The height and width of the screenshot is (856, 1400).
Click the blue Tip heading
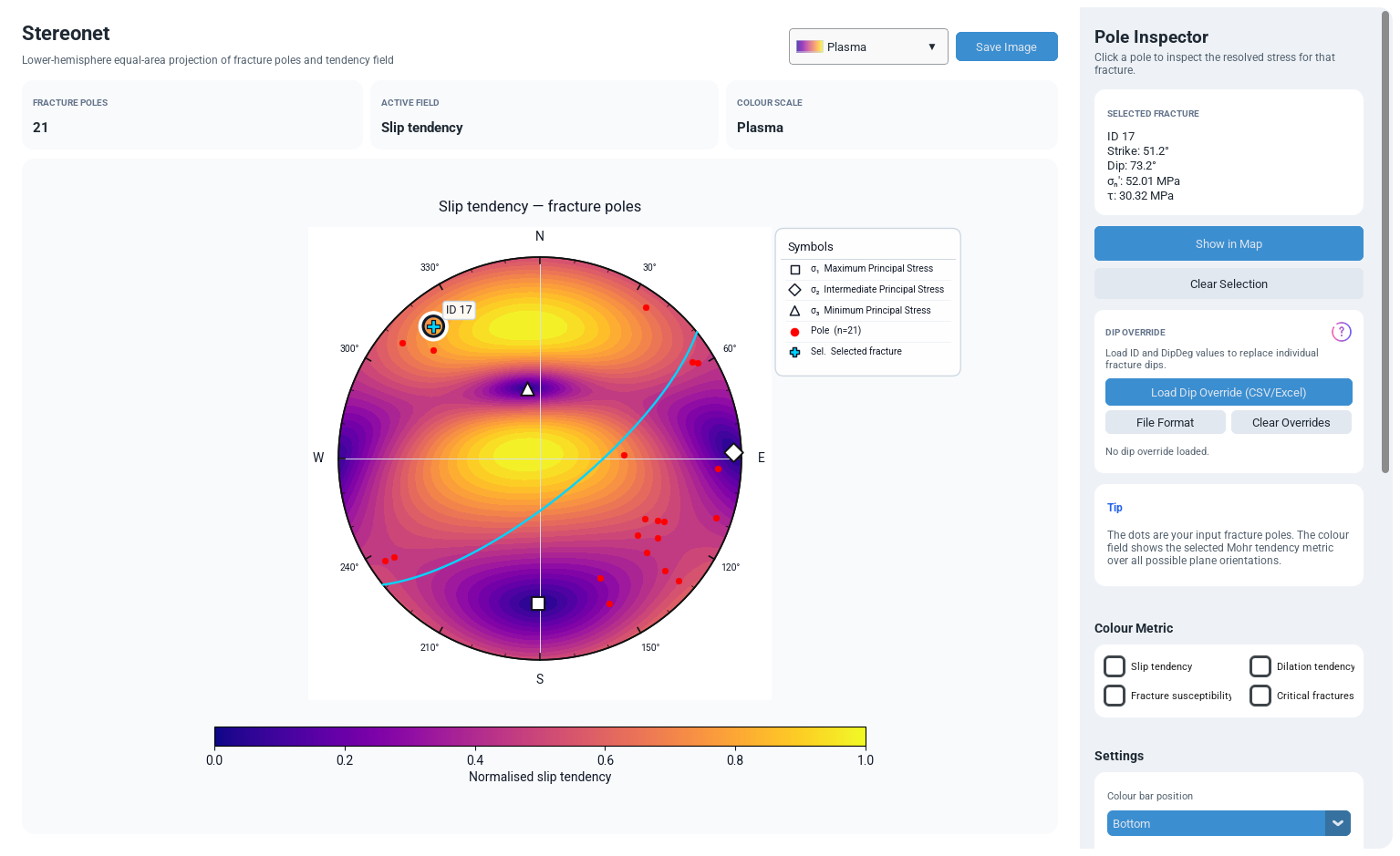point(1115,508)
